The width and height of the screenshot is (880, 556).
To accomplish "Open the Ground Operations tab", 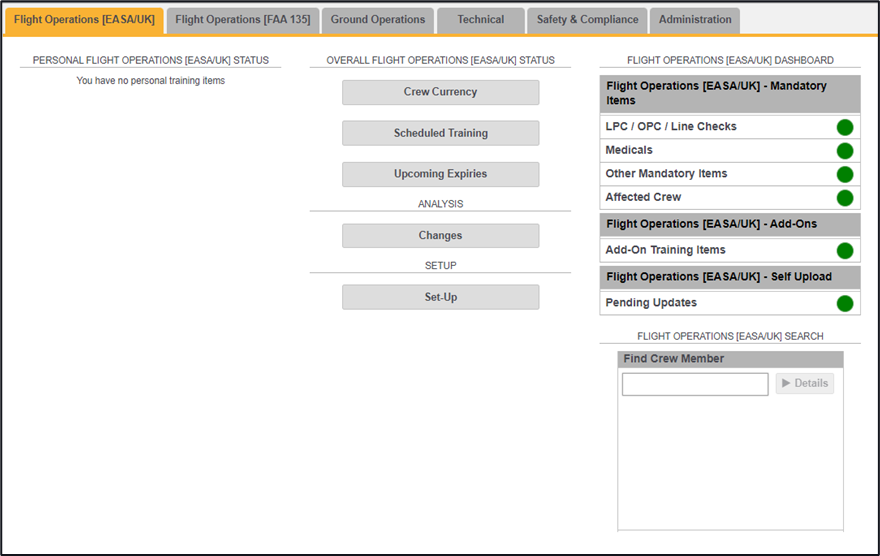I will [x=378, y=20].
